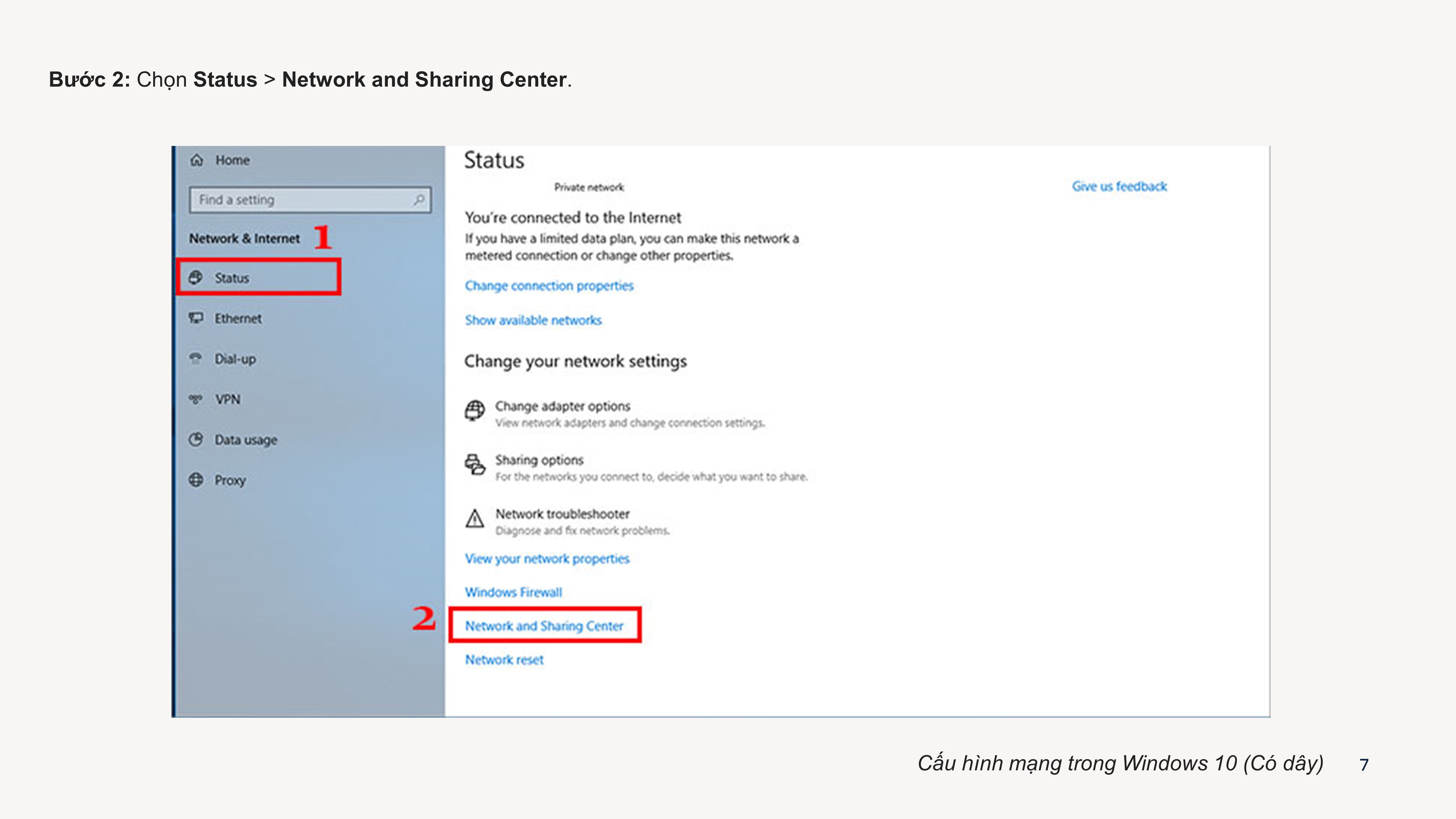Click the Sharing options title
This screenshot has width=1456, height=819.
539,460
